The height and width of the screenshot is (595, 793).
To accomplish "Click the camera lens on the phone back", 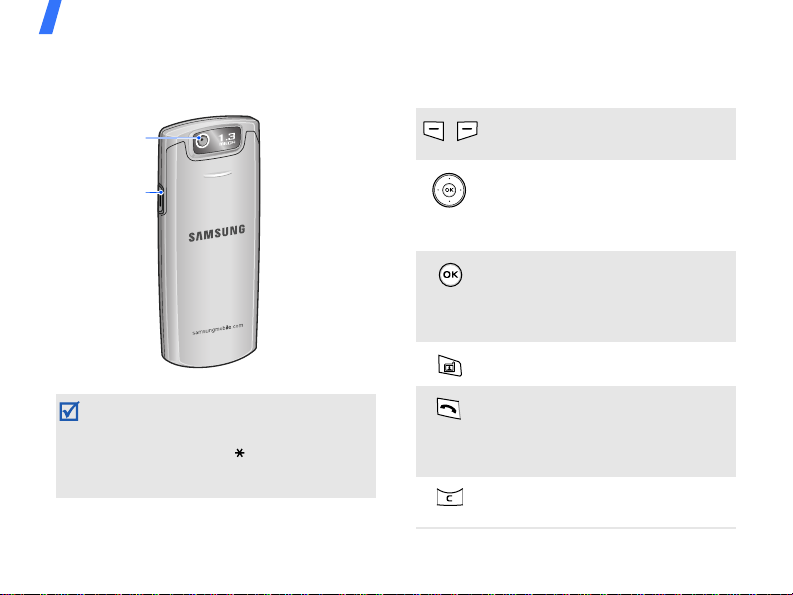I will [x=203, y=140].
